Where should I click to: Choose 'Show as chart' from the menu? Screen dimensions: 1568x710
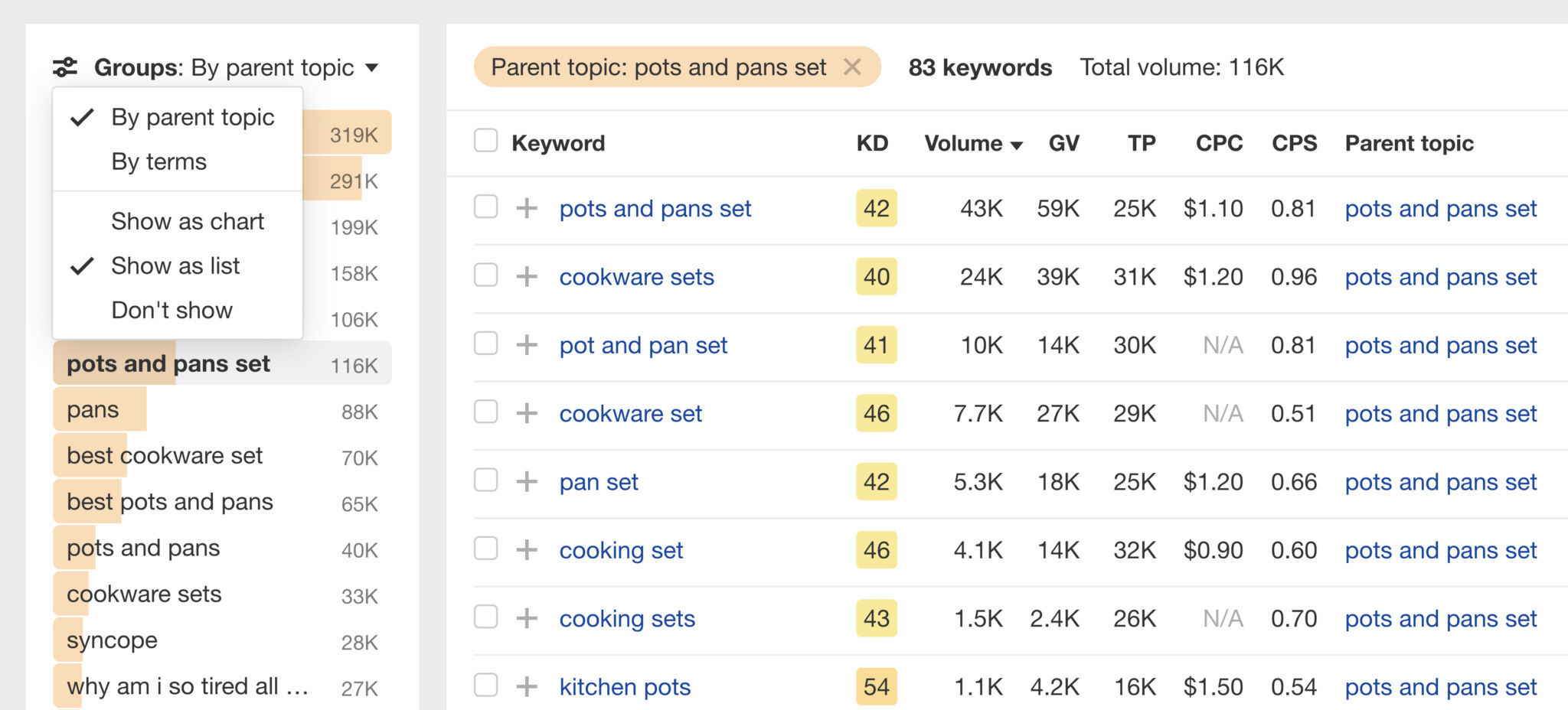pyautogui.click(x=188, y=221)
